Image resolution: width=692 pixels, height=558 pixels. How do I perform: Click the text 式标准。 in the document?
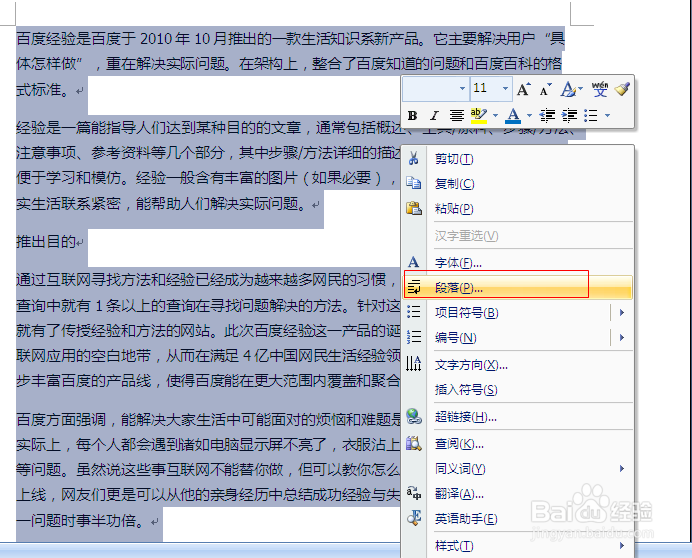pyautogui.click(x=42, y=90)
